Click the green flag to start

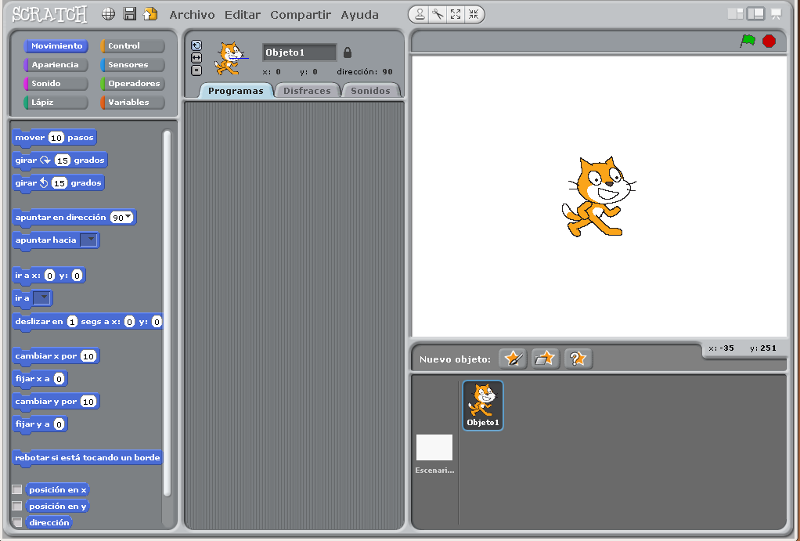click(x=747, y=41)
